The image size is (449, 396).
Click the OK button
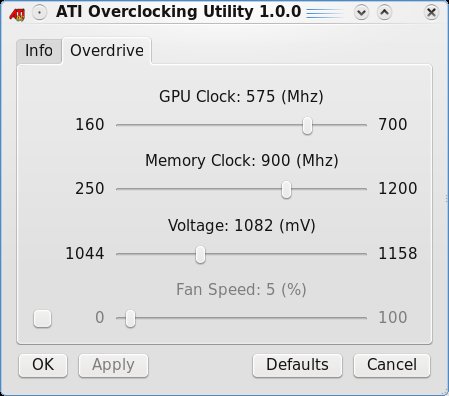[x=43, y=365]
